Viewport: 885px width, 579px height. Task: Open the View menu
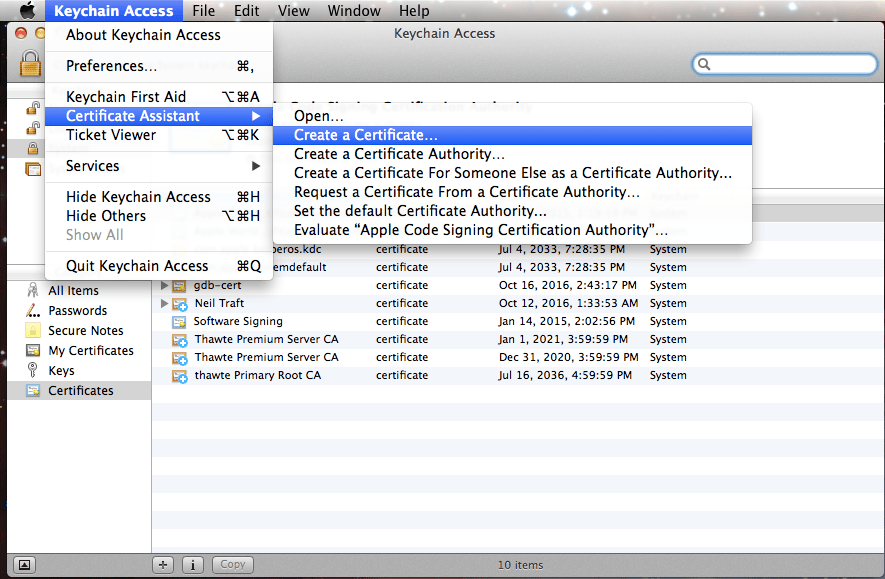click(293, 11)
